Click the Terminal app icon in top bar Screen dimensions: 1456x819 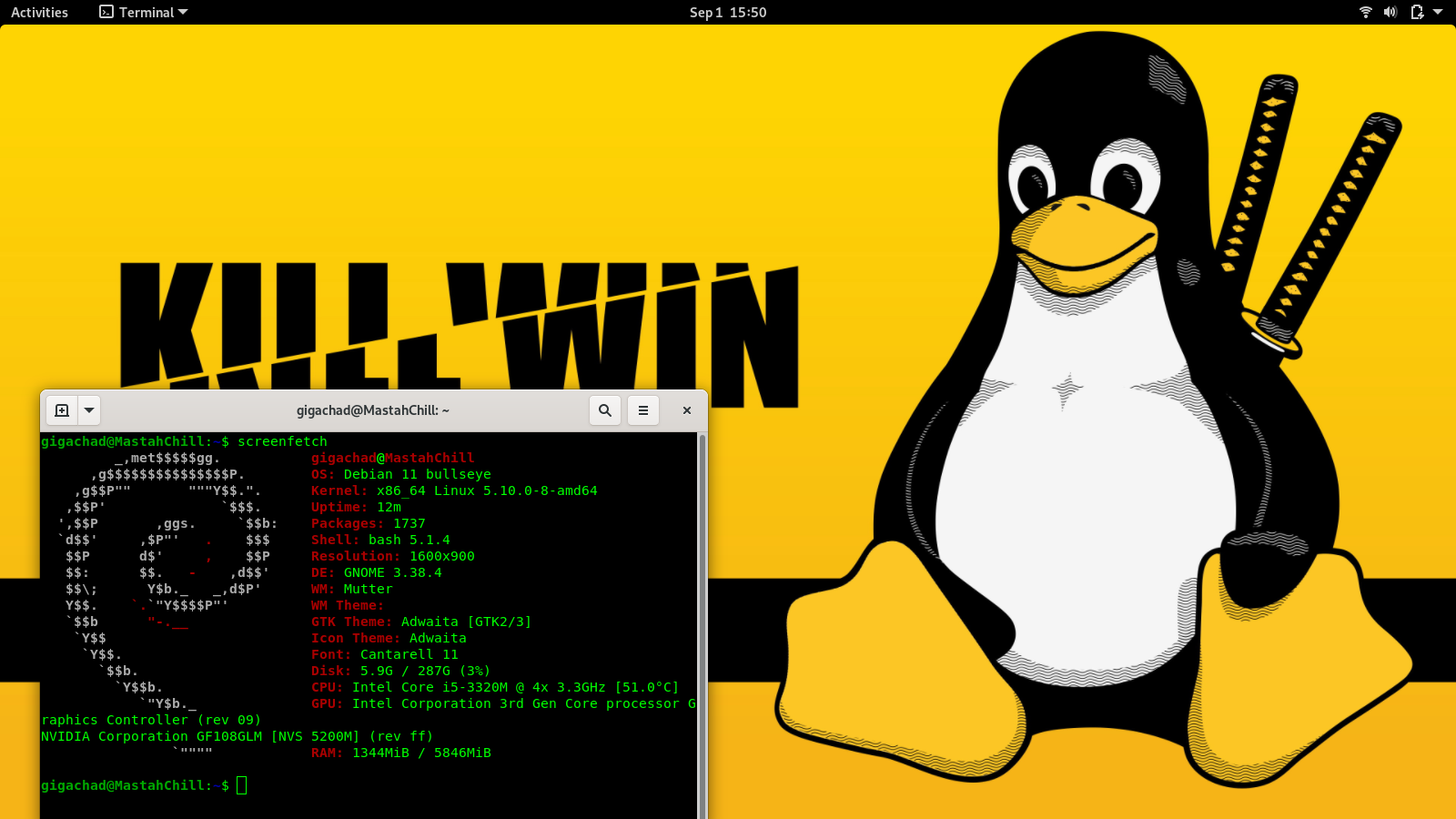tap(106, 12)
